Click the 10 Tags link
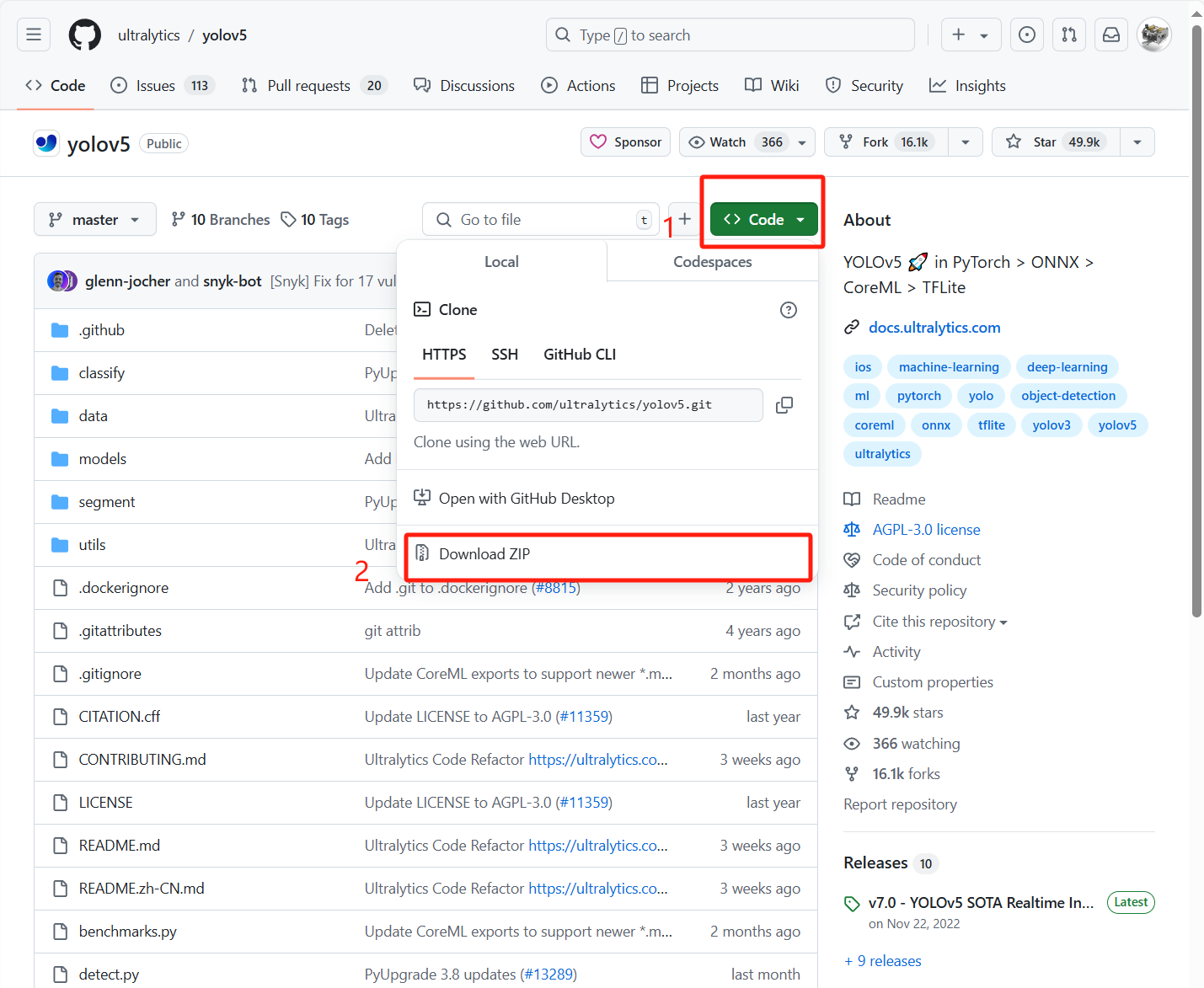1204x988 pixels. point(315,219)
